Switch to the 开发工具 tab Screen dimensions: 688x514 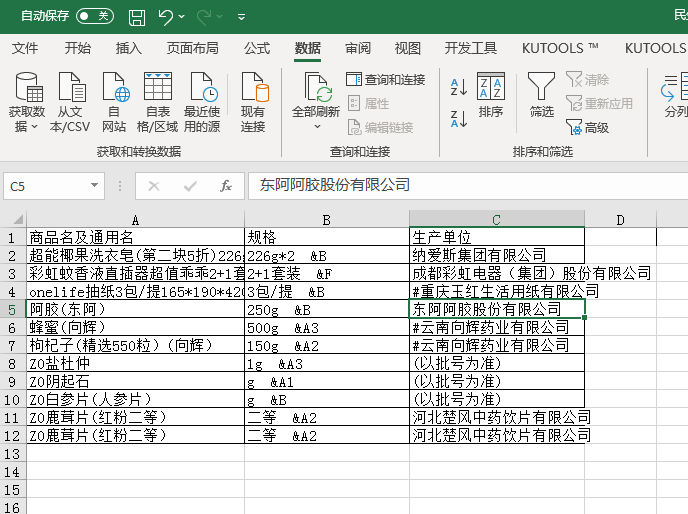[471, 48]
